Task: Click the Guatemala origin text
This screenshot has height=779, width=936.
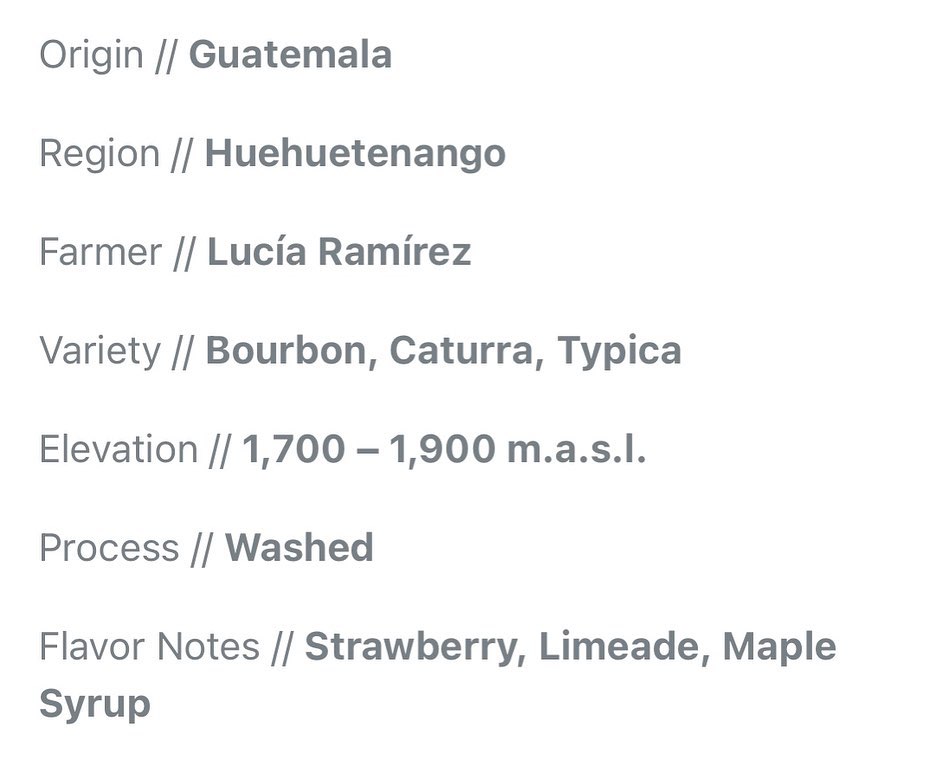Action: pos(290,55)
